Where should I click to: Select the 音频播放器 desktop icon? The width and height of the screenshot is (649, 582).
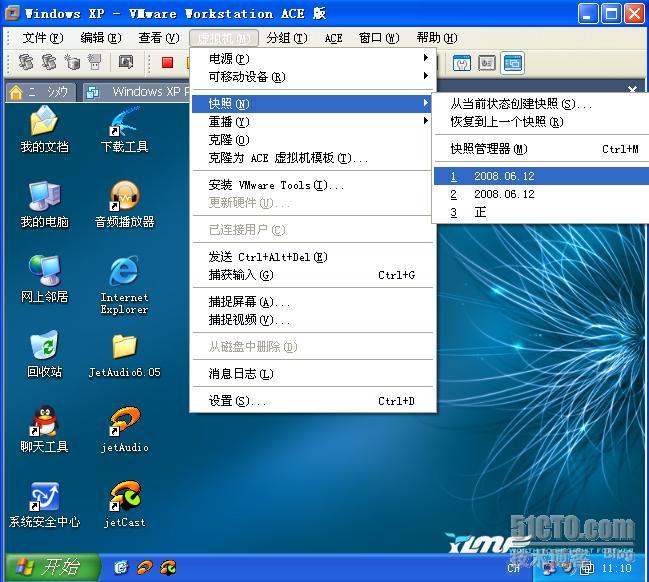tap(124, 204)
